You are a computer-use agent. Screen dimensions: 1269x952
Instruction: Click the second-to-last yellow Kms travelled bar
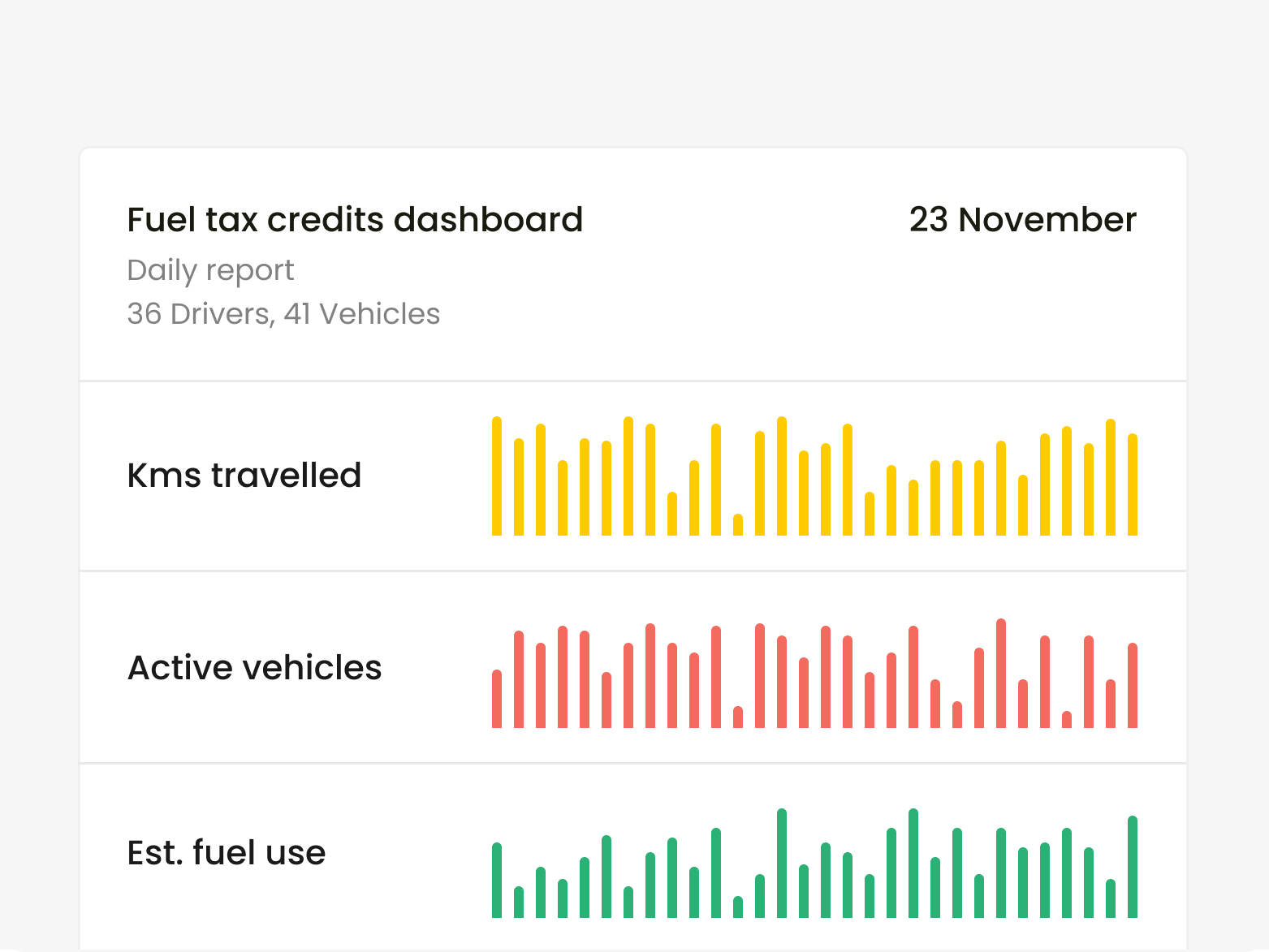pos(1111,477)
